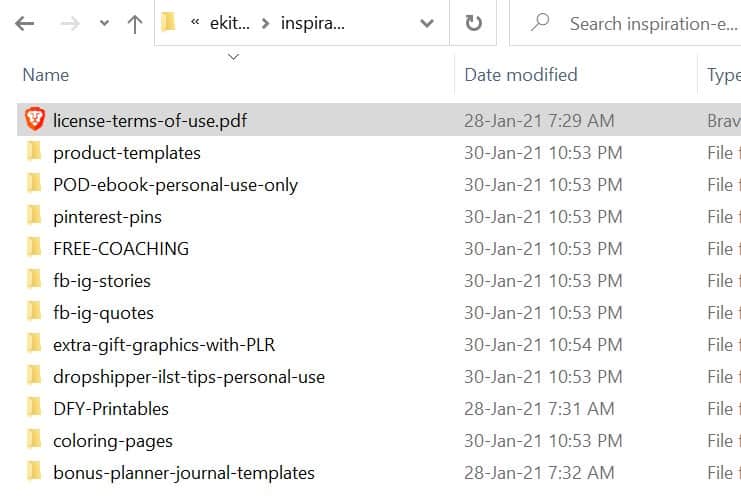
Task: Click the fb-ig-quotes folder icon
Action: pos(34,311)
